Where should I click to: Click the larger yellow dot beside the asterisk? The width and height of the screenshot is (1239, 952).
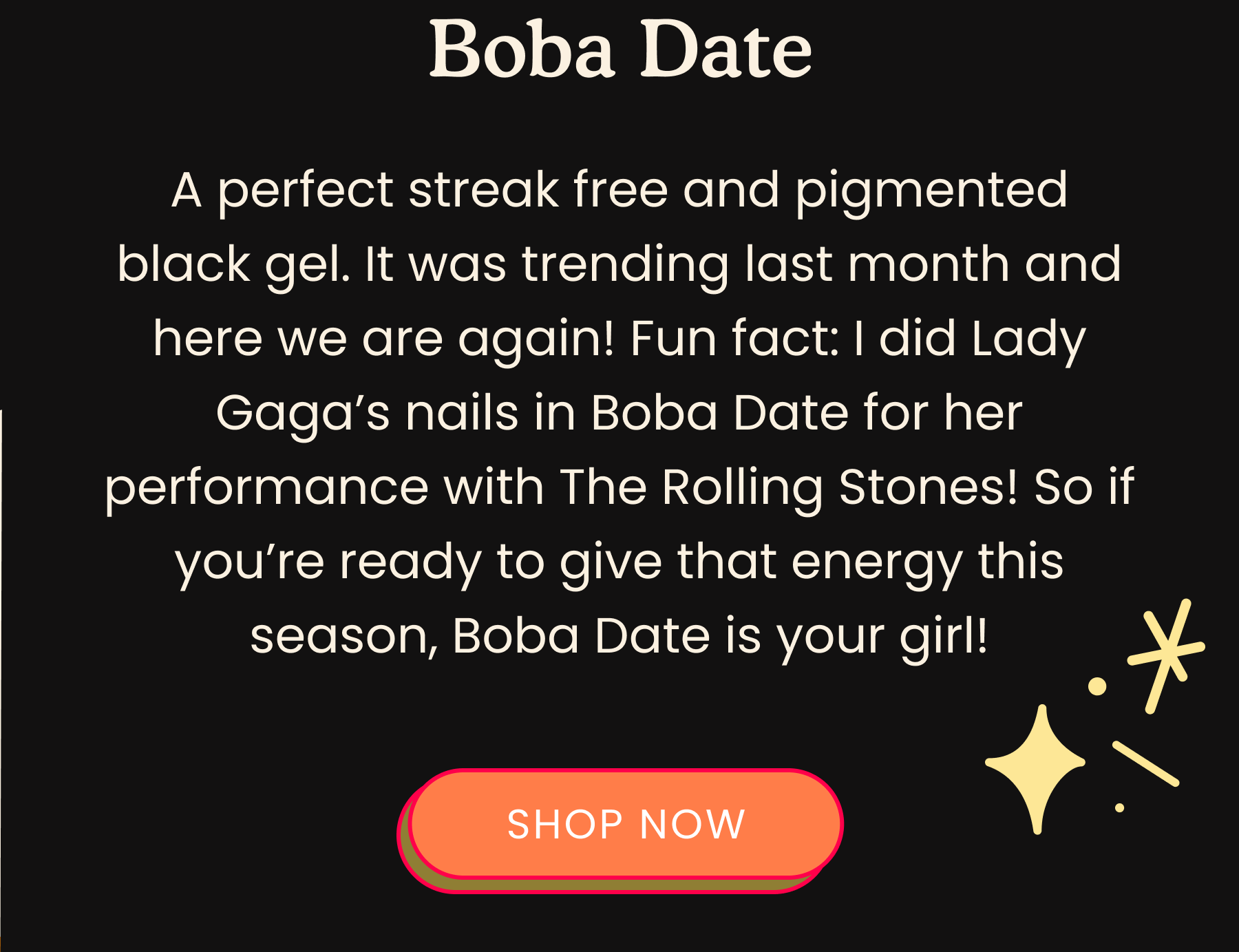1097,686
